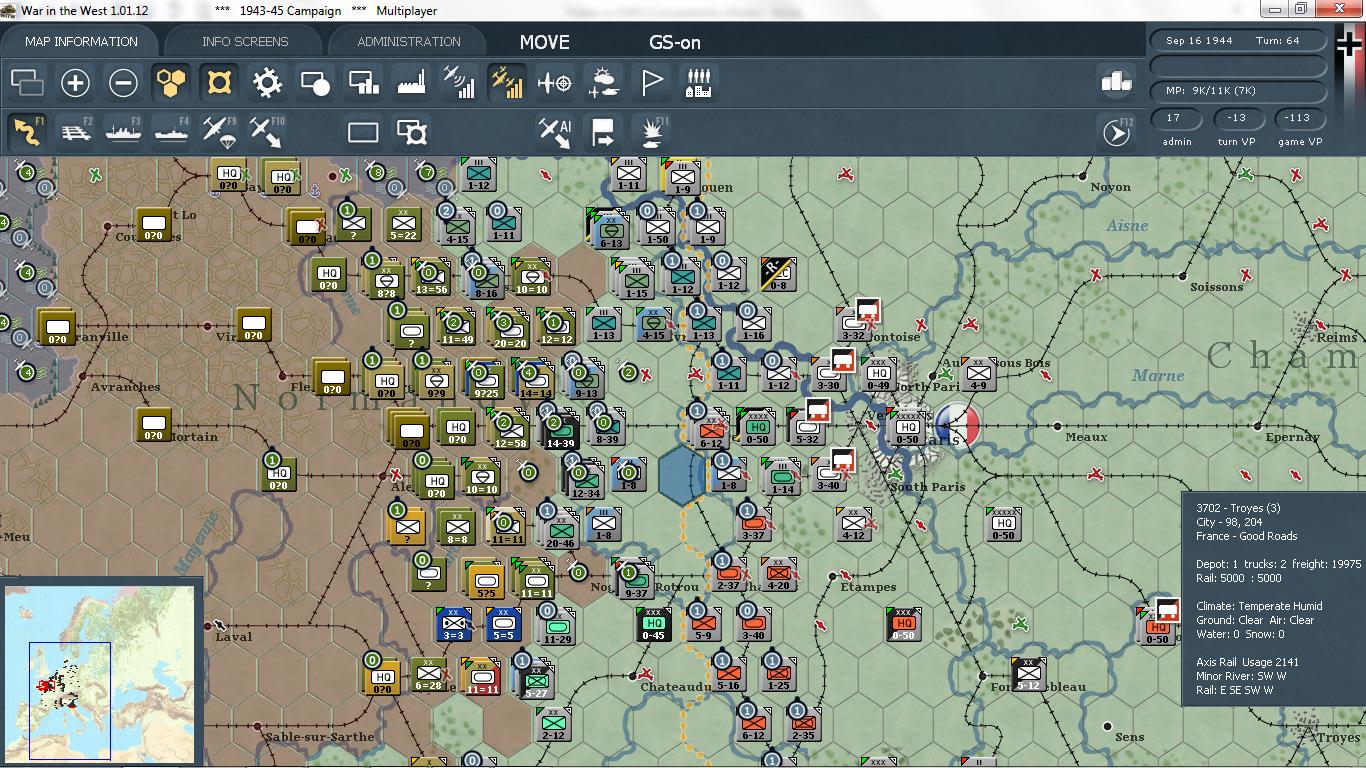Select the black unit counter labeled 14-39
Image resolution: width=1366 pixels, height=768 pixels.
click(x=560, y=431)
